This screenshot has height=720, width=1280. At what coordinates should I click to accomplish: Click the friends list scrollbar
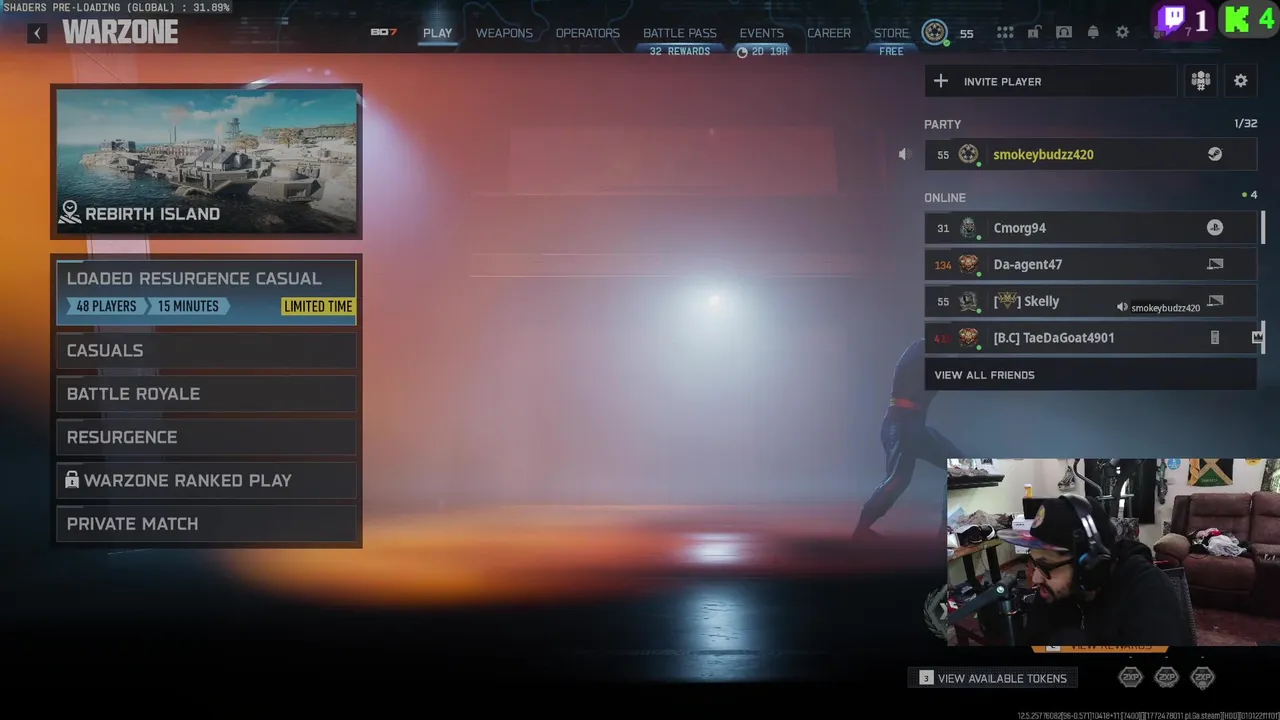coord(1262,227)
